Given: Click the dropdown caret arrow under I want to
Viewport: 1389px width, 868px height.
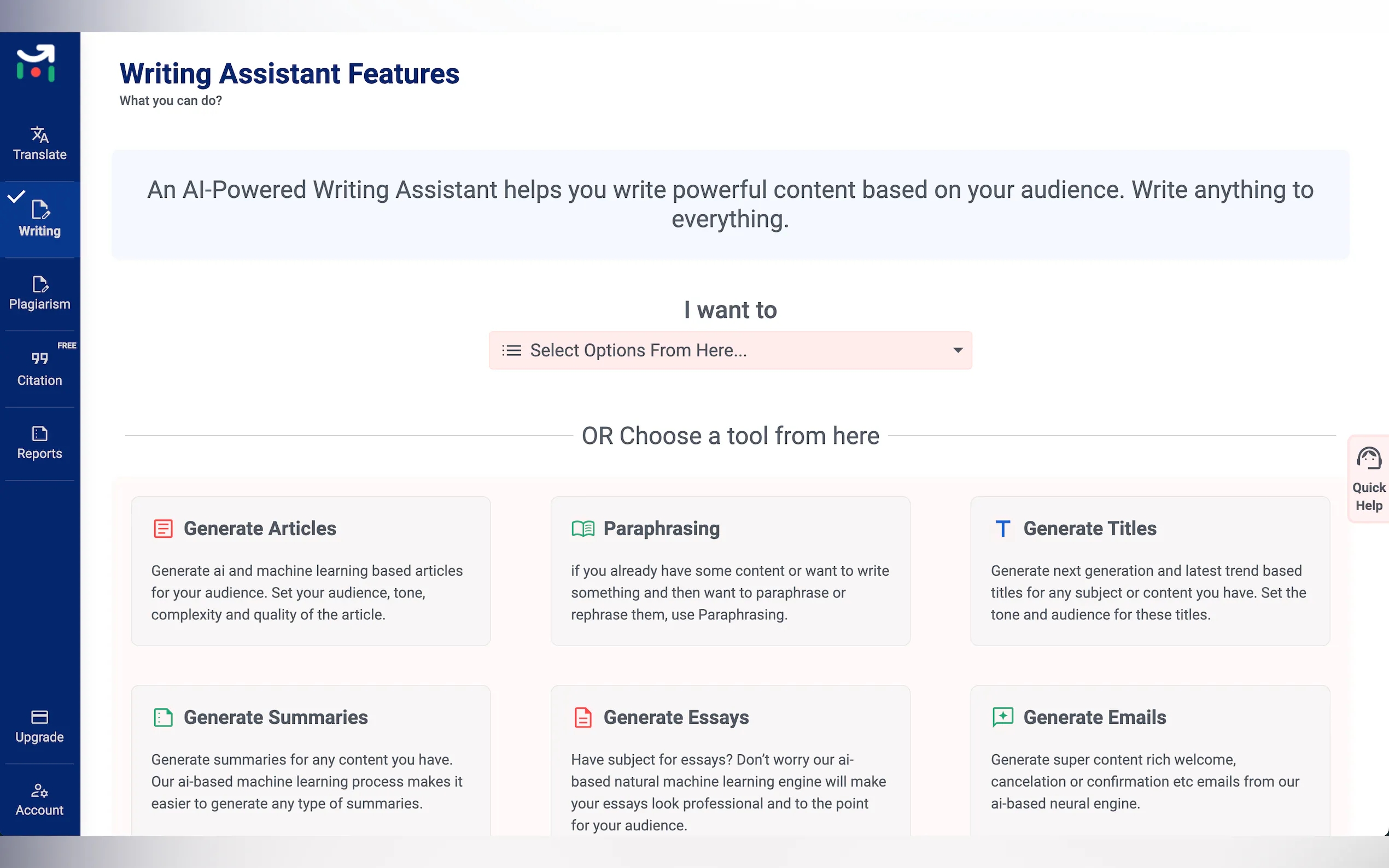Looking at the screenshot, I should tap(958, 350).
